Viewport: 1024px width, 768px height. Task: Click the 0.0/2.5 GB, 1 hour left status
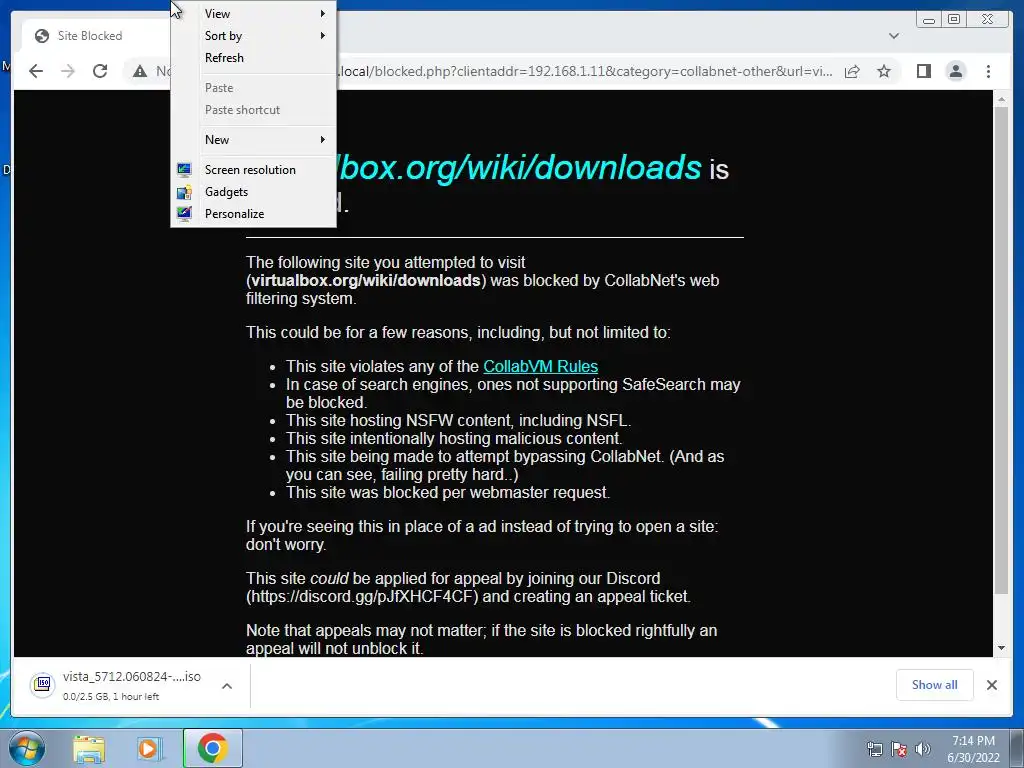coord(111,697)
